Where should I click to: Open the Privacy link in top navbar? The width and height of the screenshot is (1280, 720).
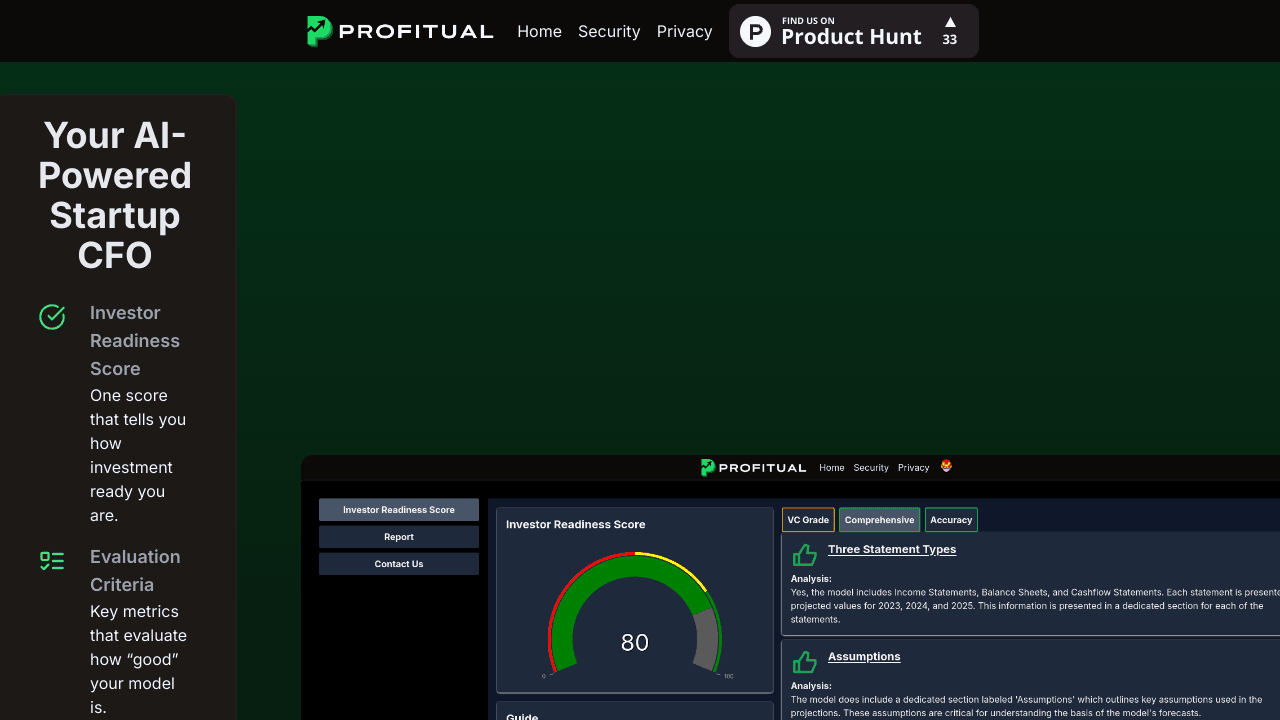tap(684, 31)
